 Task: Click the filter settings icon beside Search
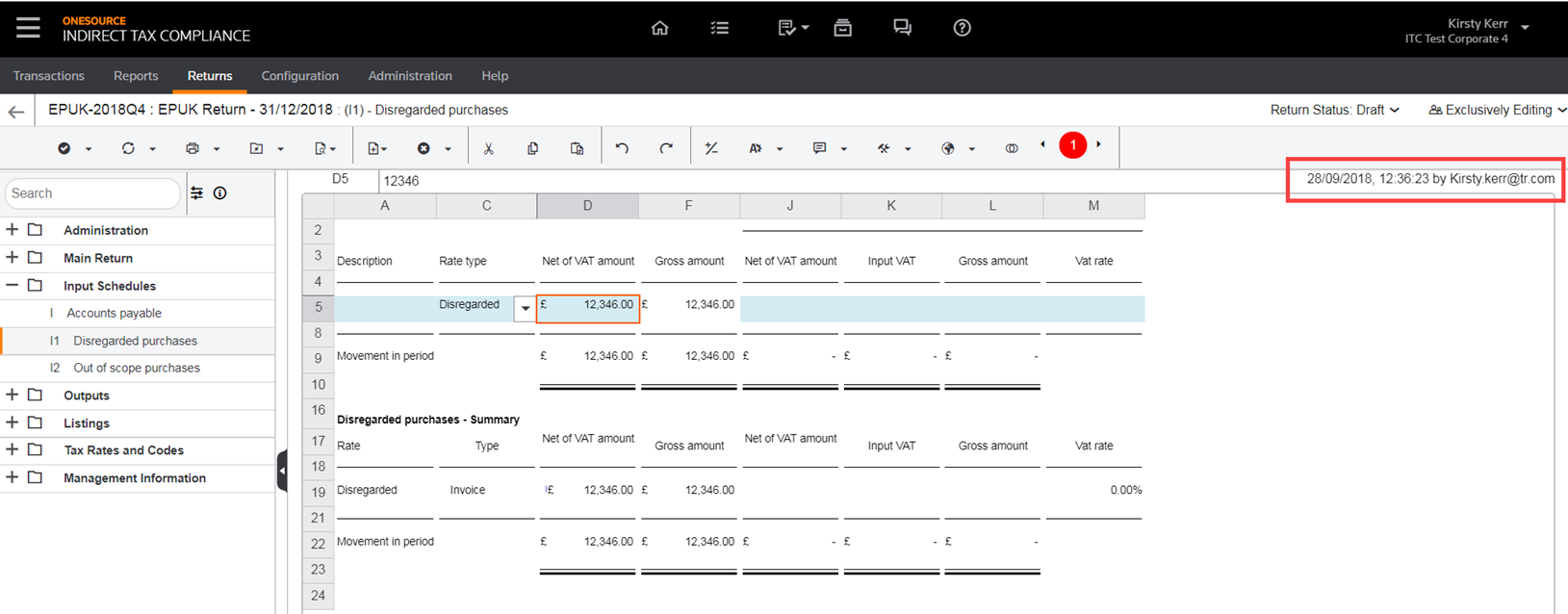[x=196, y=193]
